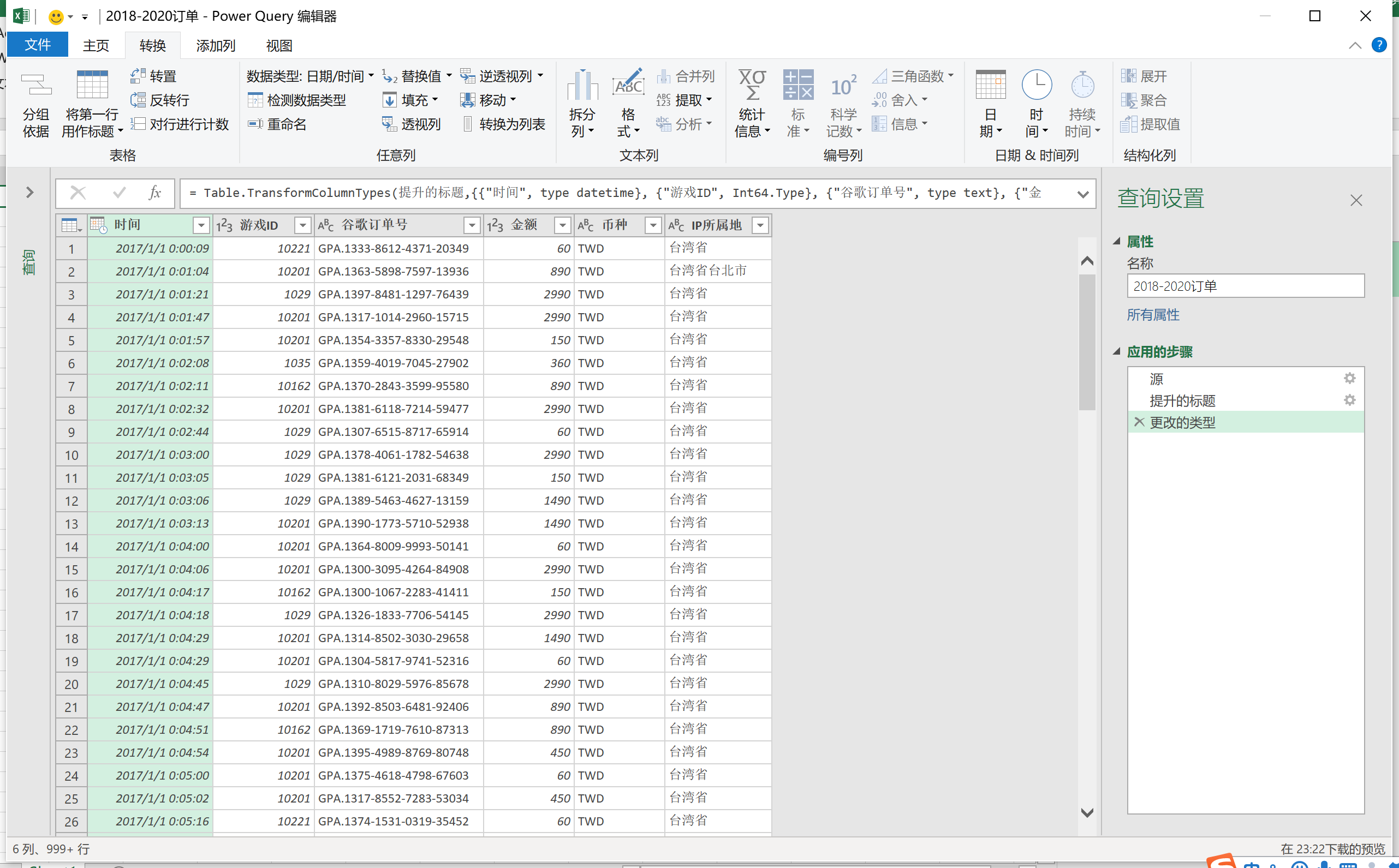
Task: Click the Rename (重命名) column button
Action: pos(277,124)
